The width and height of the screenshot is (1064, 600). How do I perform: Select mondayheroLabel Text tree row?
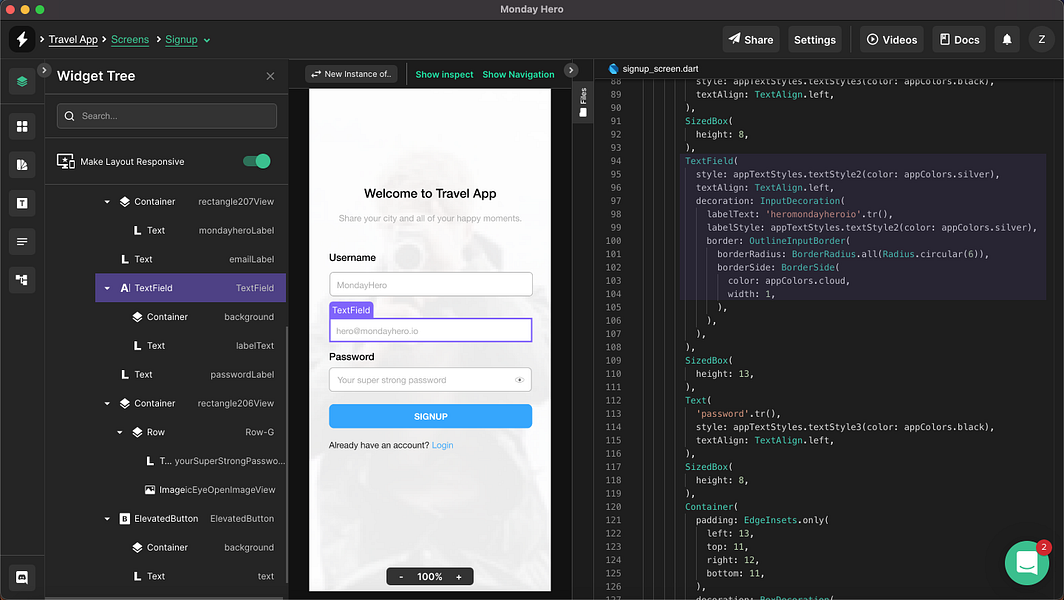click(x=190, y=230)
